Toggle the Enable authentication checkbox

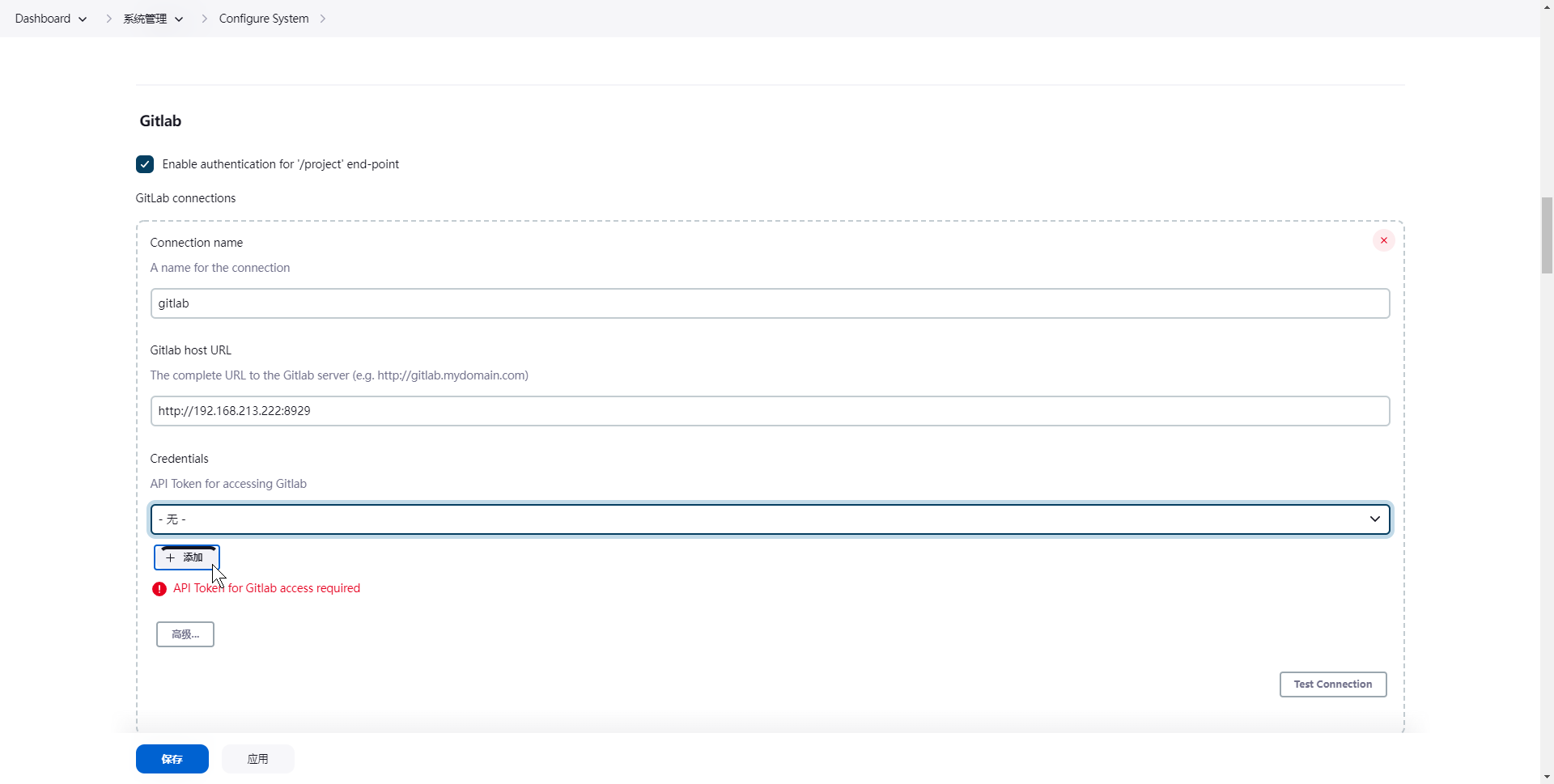pyautogui.click(x=145, y=164)
